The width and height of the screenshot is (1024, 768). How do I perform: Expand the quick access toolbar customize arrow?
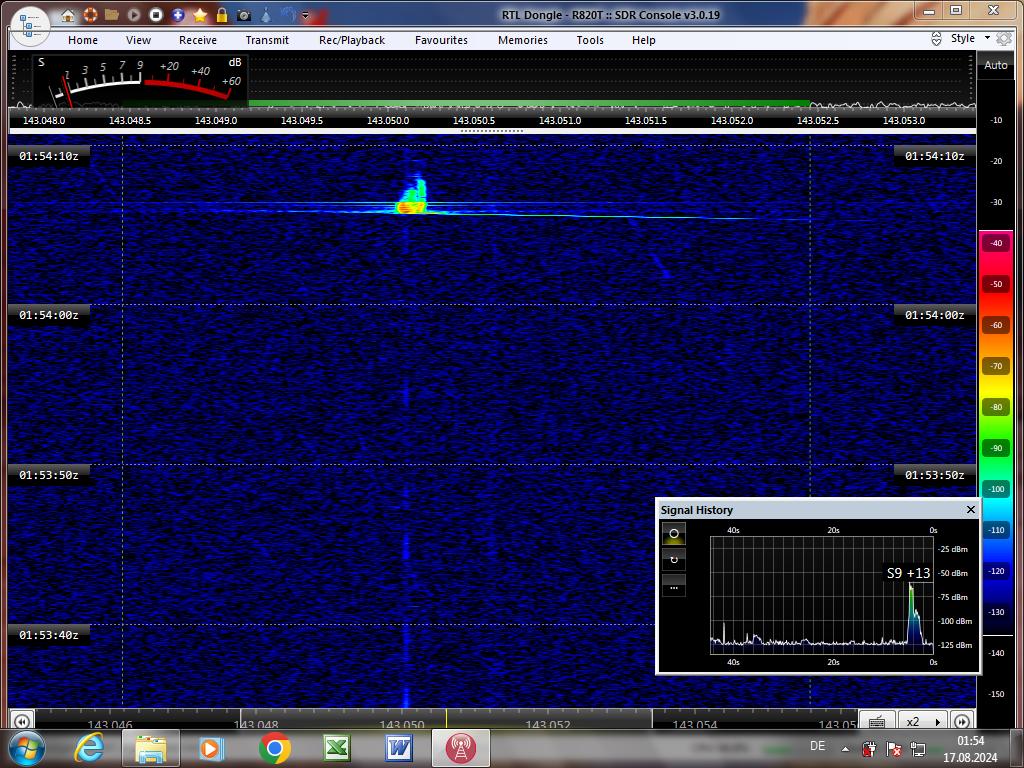click(305, 15)
